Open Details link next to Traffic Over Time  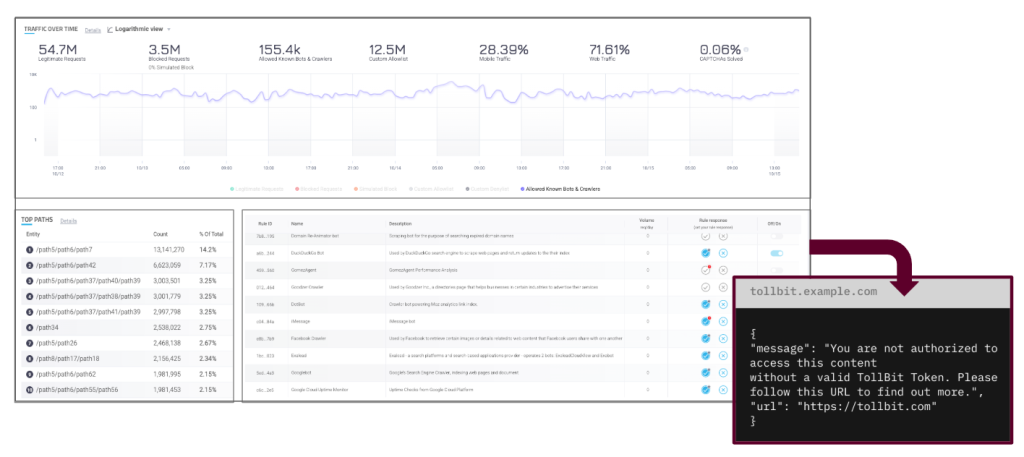(x=92, y=30)
